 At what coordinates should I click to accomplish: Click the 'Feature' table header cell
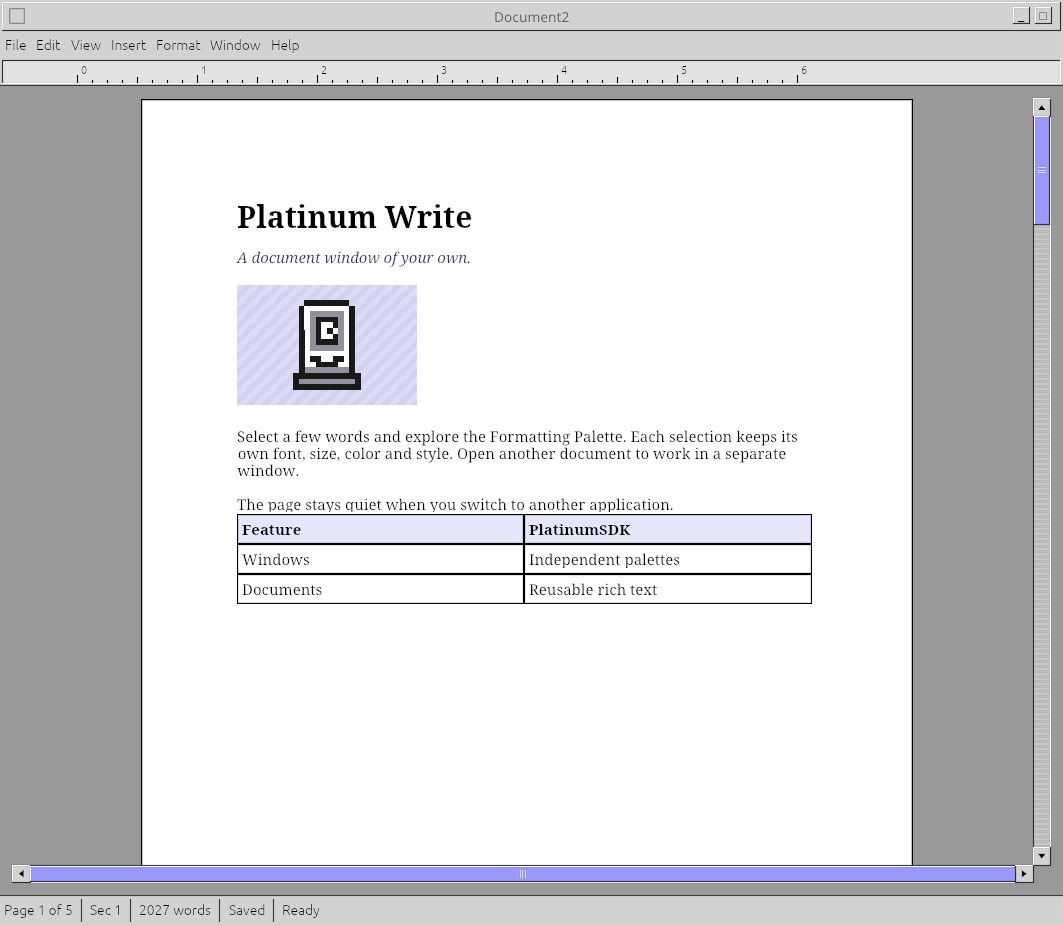click(380, 530)
